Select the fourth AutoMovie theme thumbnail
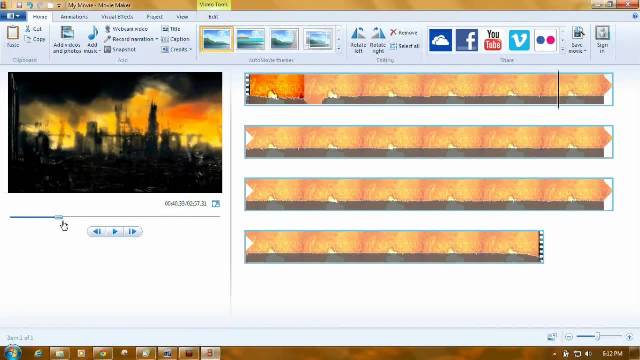 [x=318, y=39]
